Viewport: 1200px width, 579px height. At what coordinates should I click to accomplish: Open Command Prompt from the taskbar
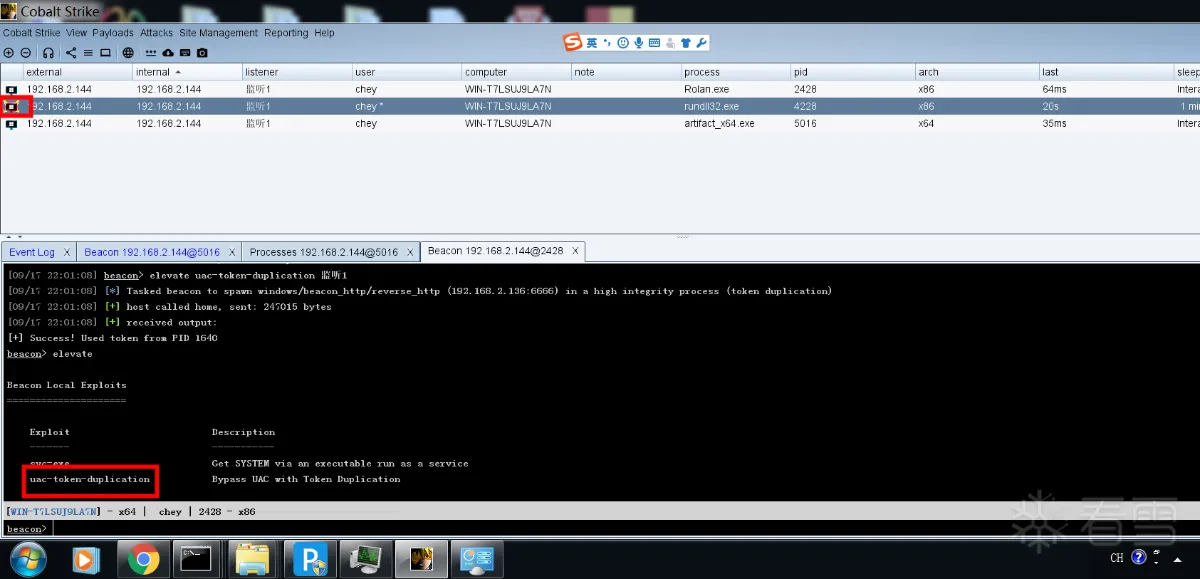[195, 559]
